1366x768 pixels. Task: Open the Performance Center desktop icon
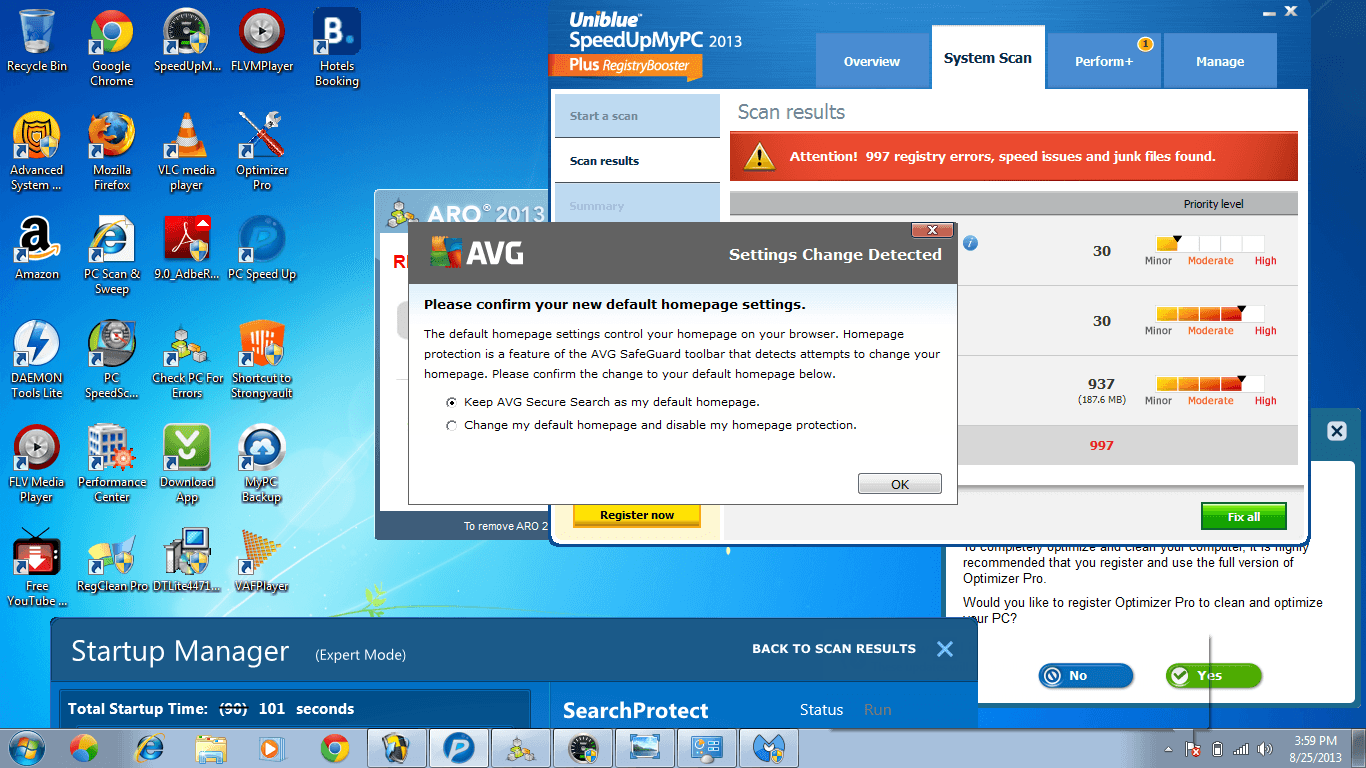[111, 464]
